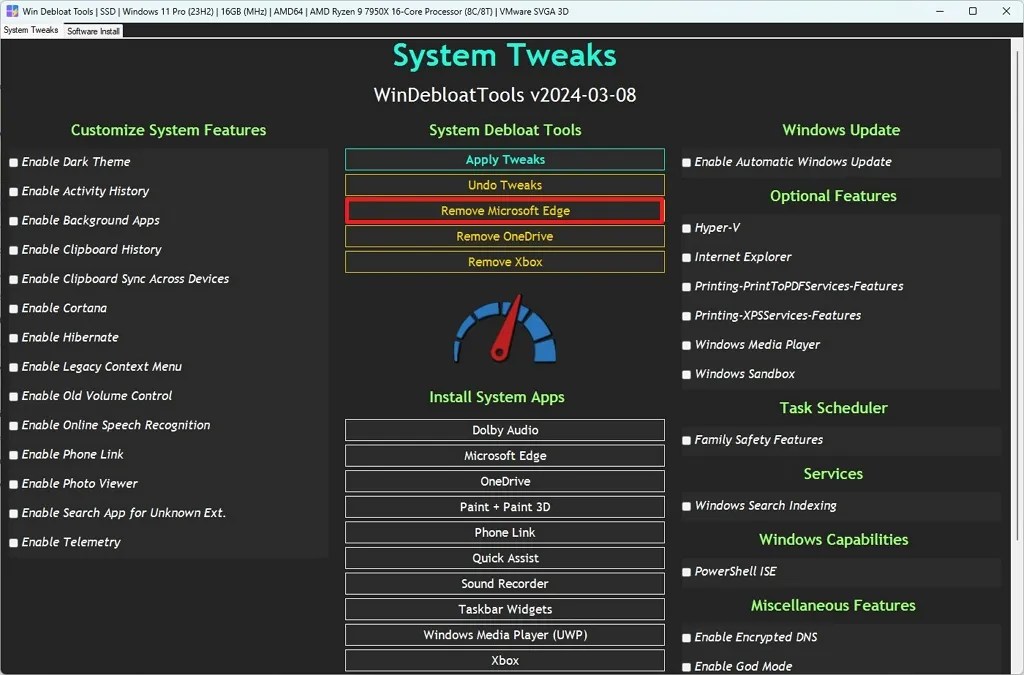Check Windows Search Indexing service
Viewport: 1024px width, 675px height.
pos(686,507)
